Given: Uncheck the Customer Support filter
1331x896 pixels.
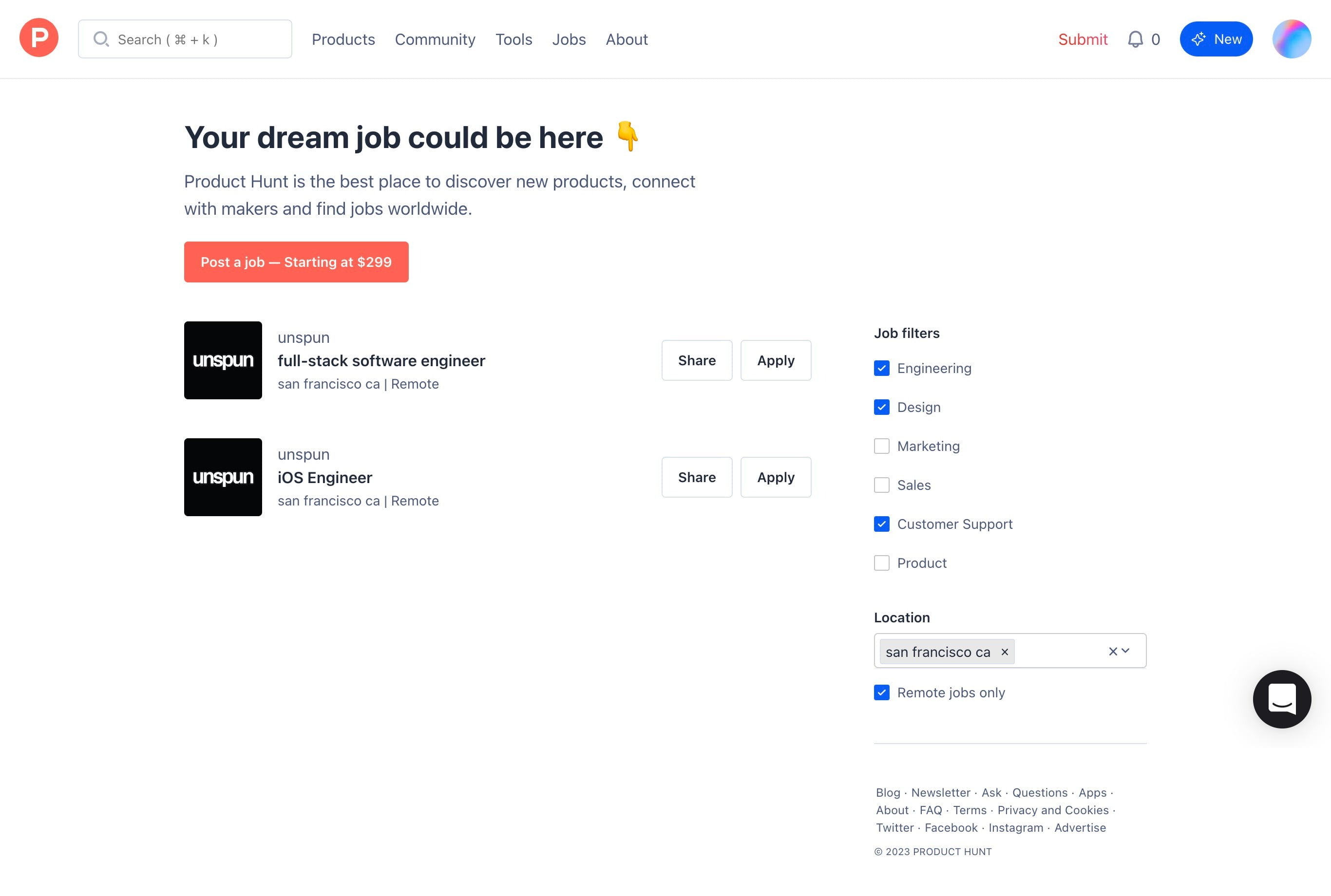Looking at the screenshot, I should click(882, 524).
